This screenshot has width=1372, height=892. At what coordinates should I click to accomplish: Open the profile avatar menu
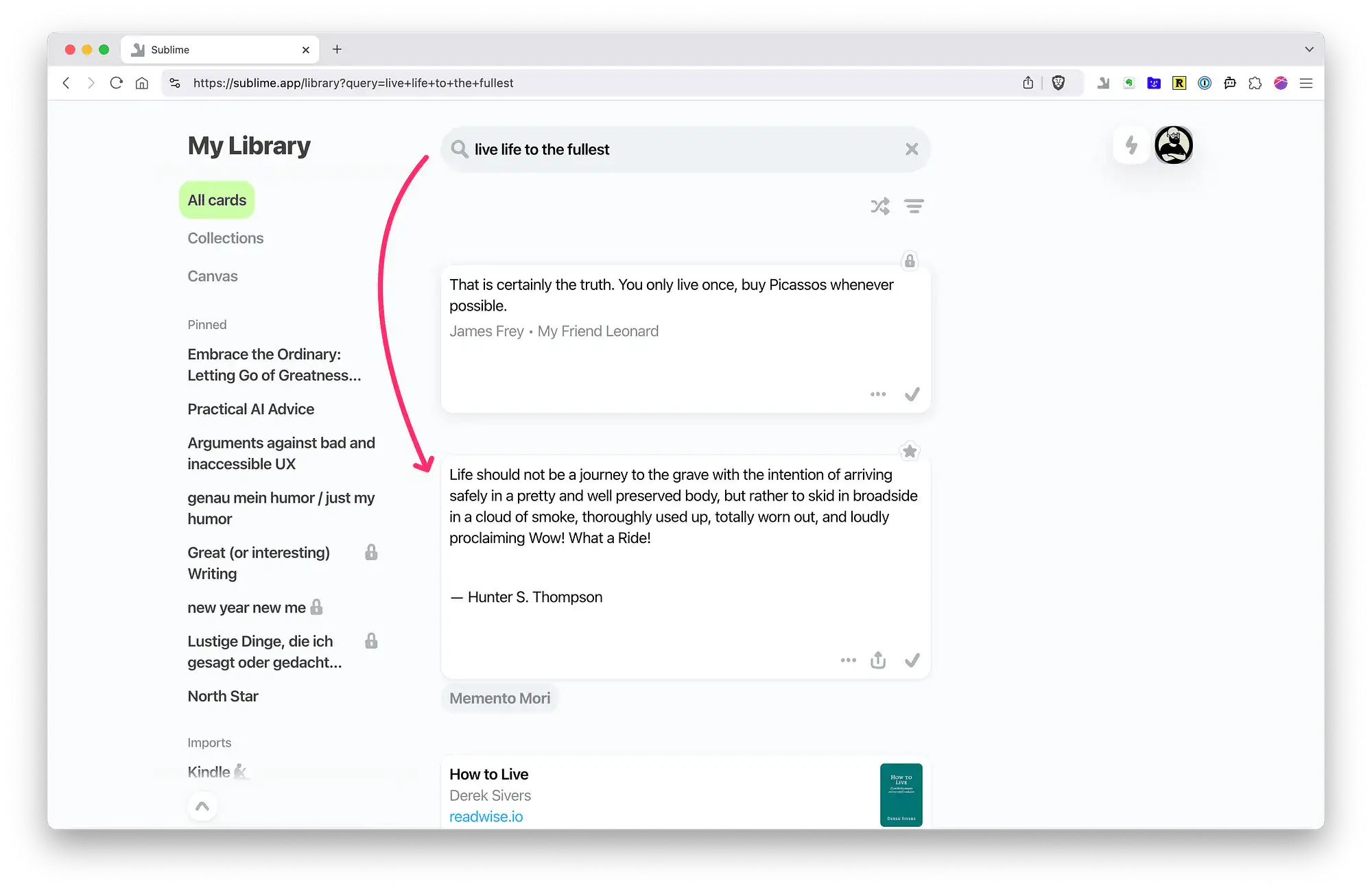pyautogui.click(x=1173, y=145)
